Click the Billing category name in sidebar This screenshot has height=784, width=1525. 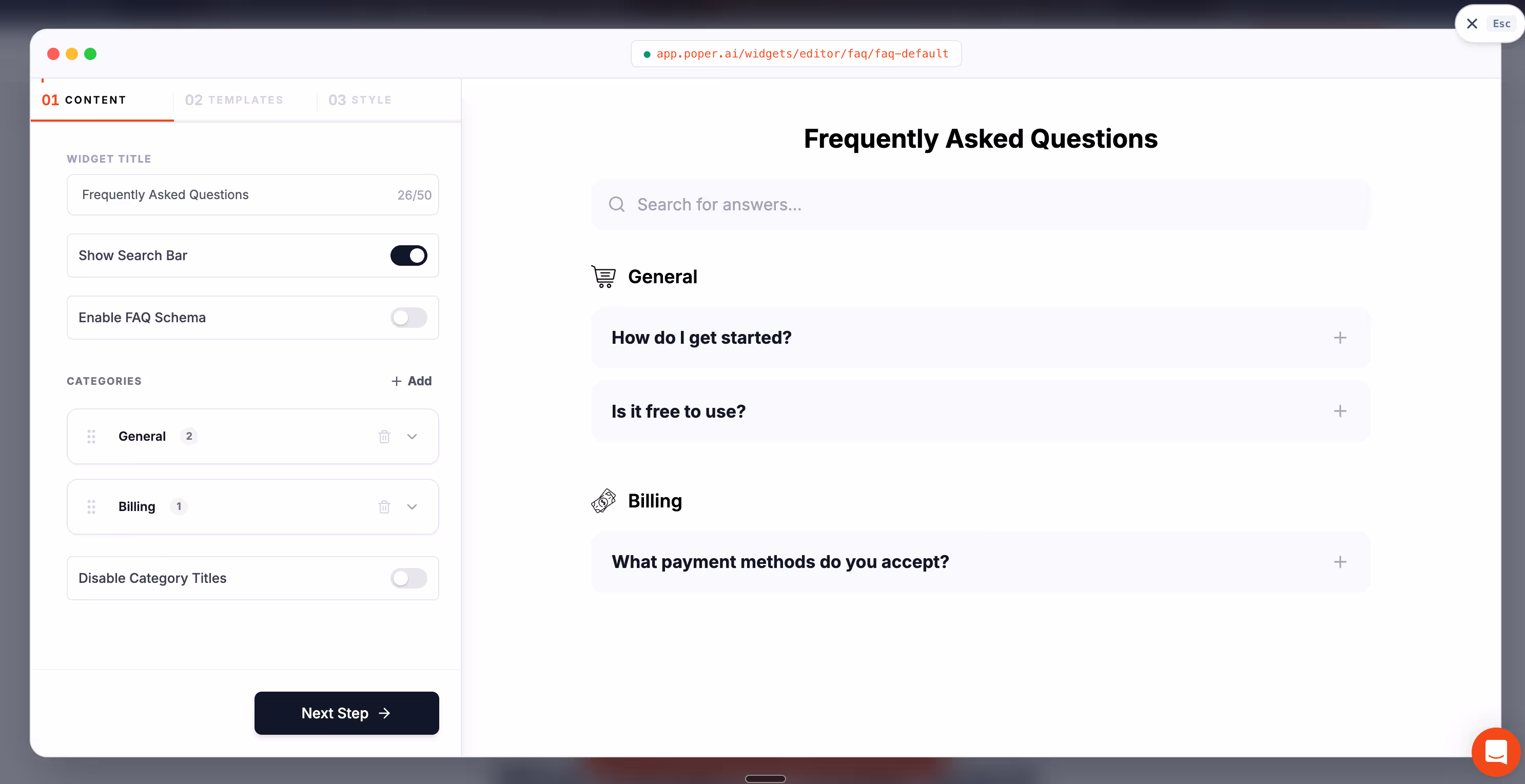point(137,507)
